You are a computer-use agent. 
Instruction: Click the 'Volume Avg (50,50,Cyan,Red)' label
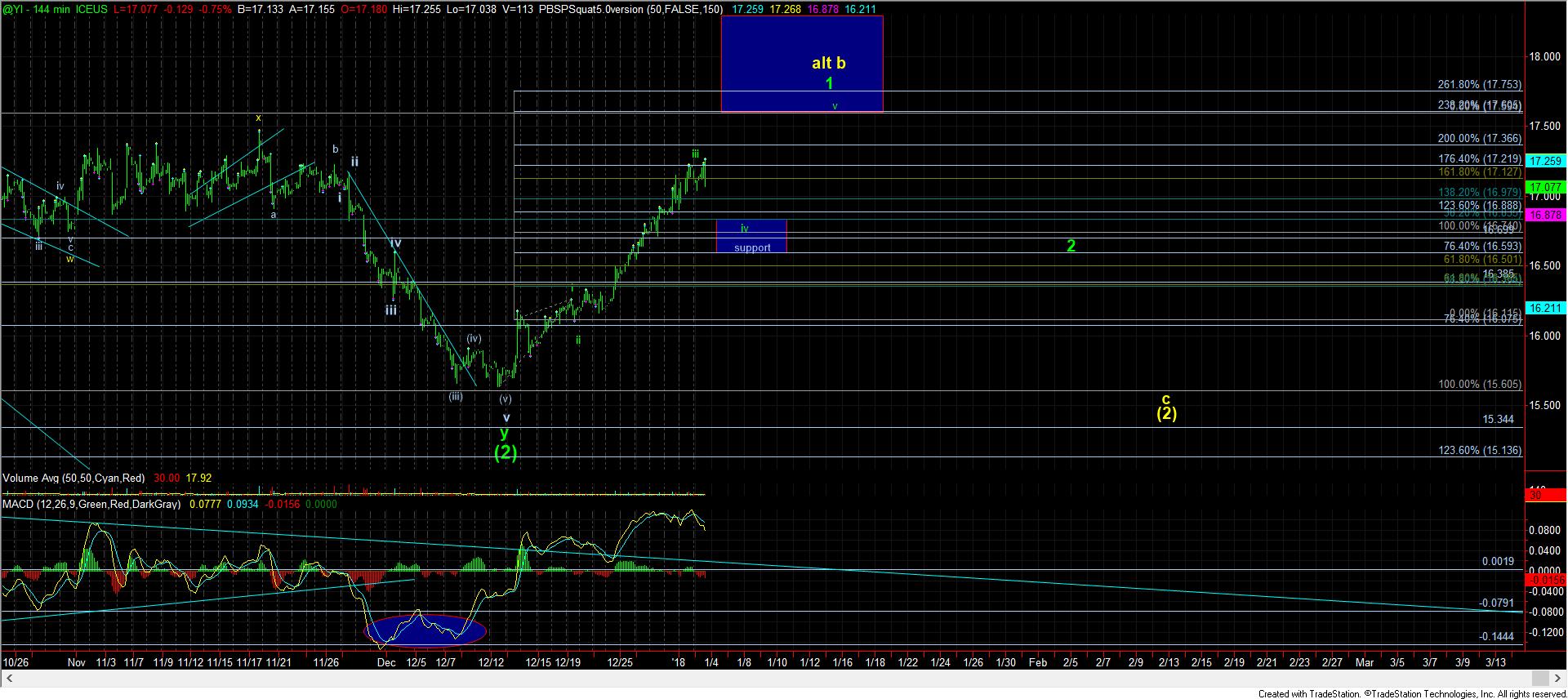[73, 479]
